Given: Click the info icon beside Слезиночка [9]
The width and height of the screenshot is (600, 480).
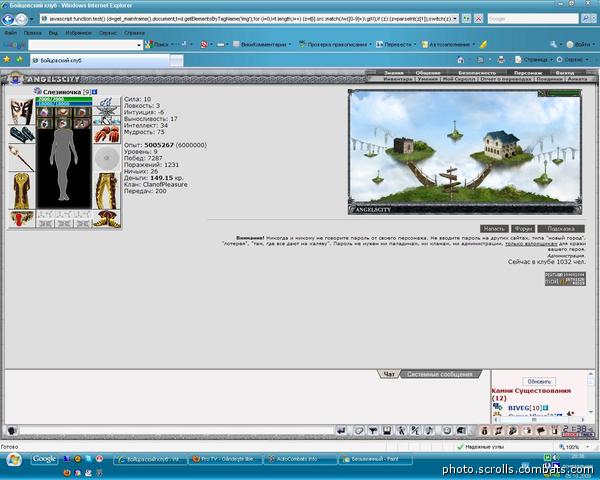Looking at the screenshot, I should tap(95, 92).
